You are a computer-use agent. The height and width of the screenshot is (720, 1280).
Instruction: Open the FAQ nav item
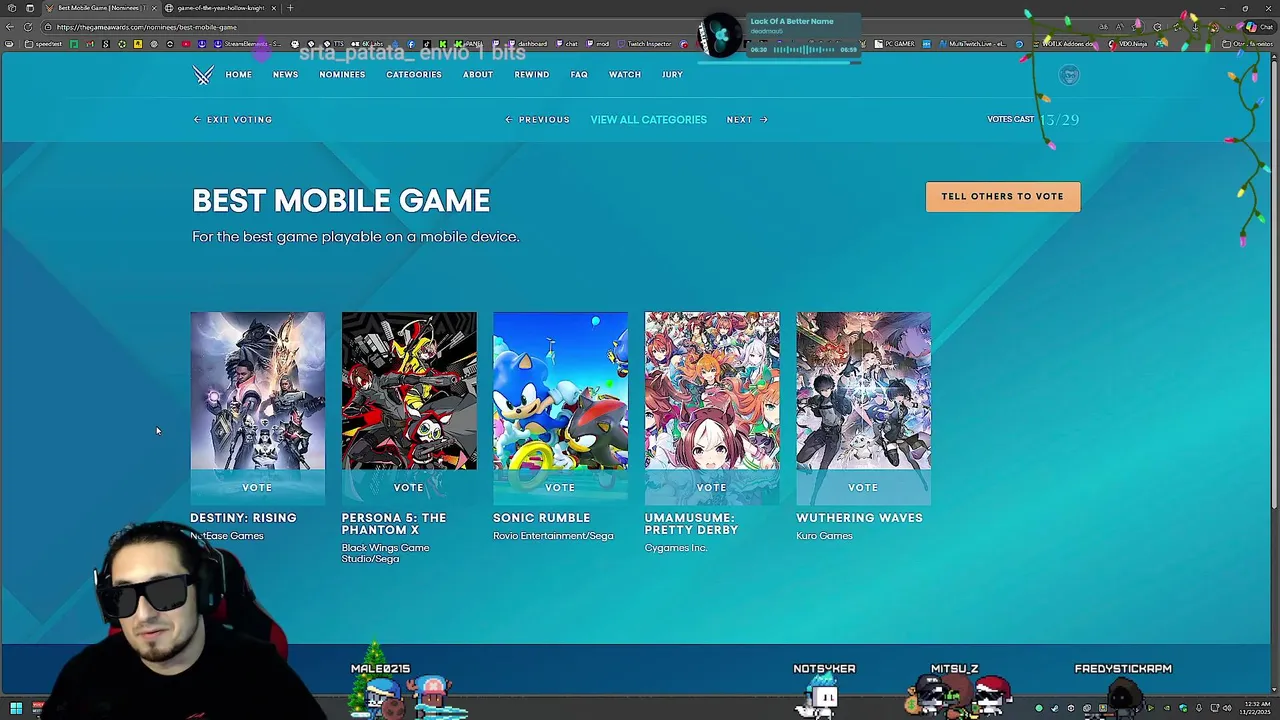pos(579,75)
